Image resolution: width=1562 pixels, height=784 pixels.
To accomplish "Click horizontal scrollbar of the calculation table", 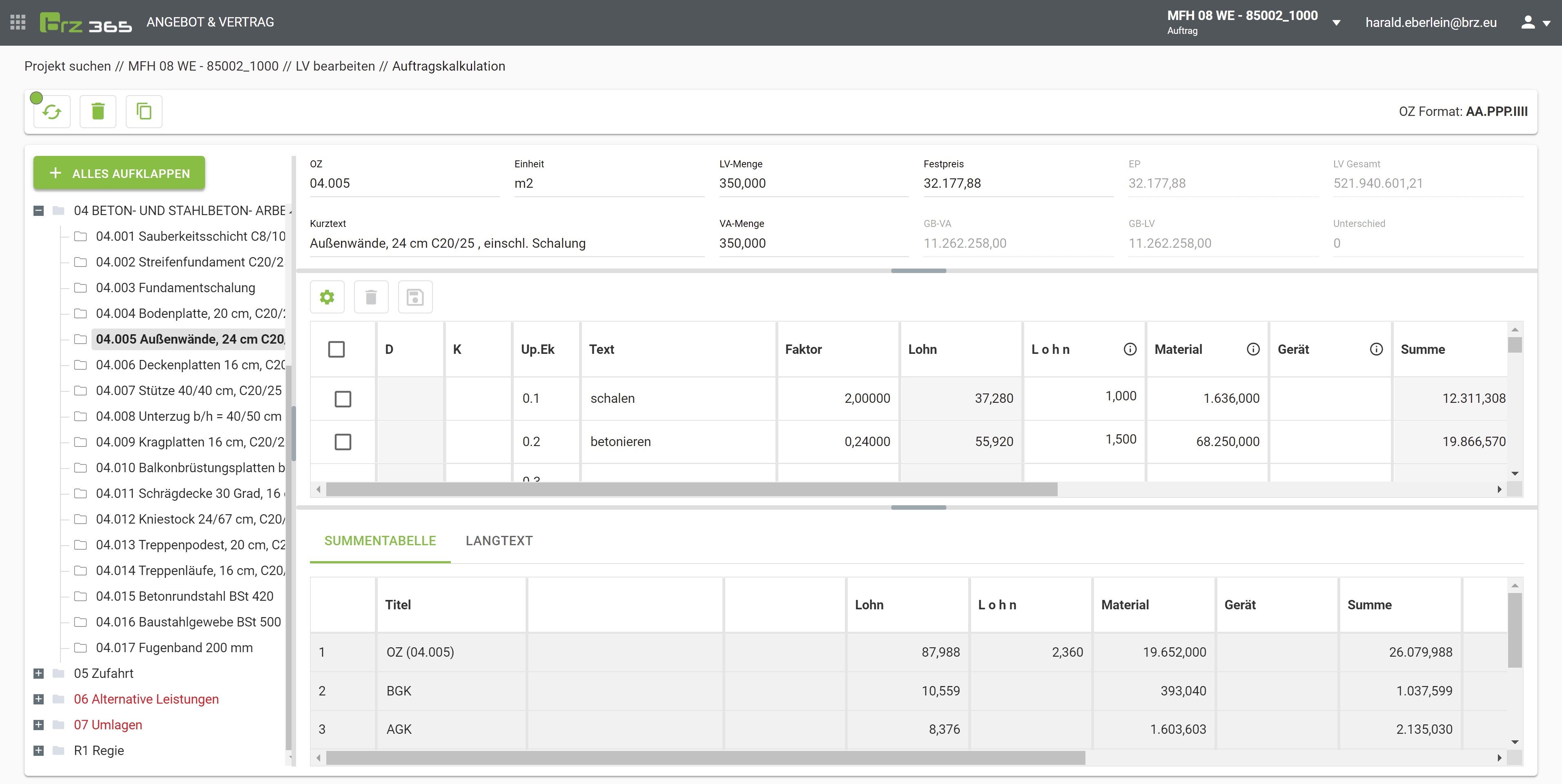I will coord(691,490).
